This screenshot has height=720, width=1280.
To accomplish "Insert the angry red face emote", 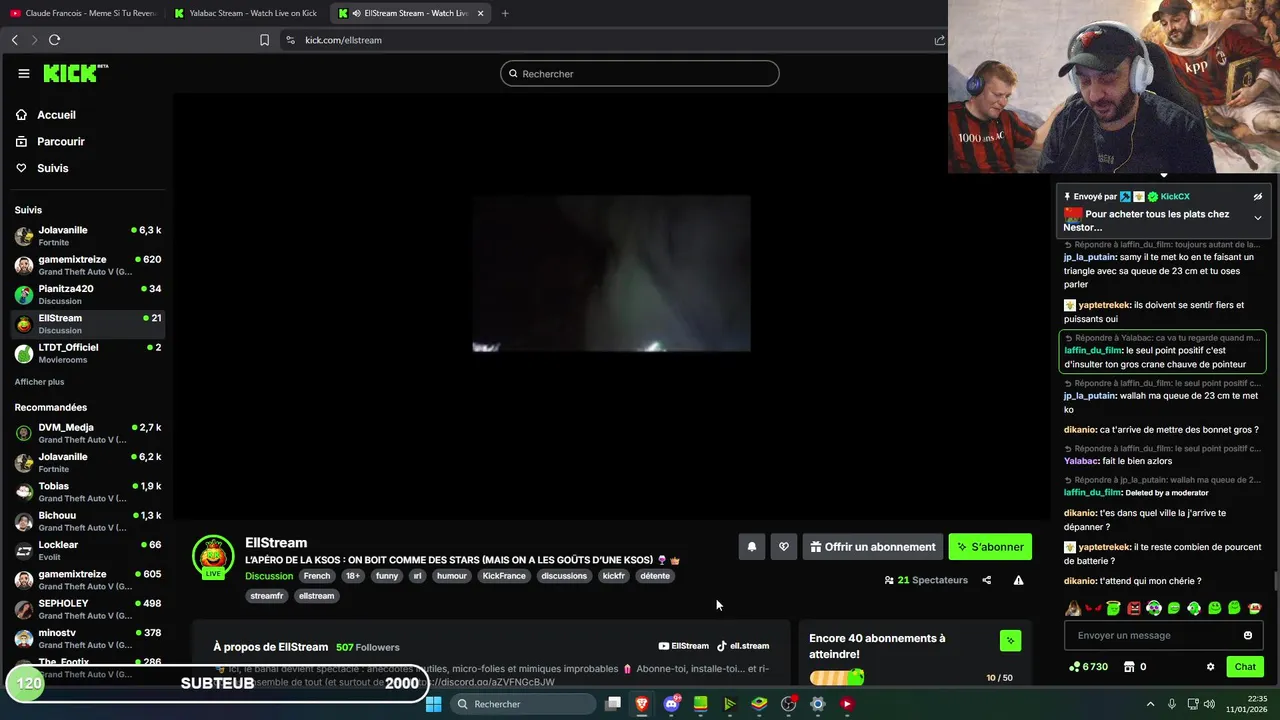I will click(x=1134, y=608).
